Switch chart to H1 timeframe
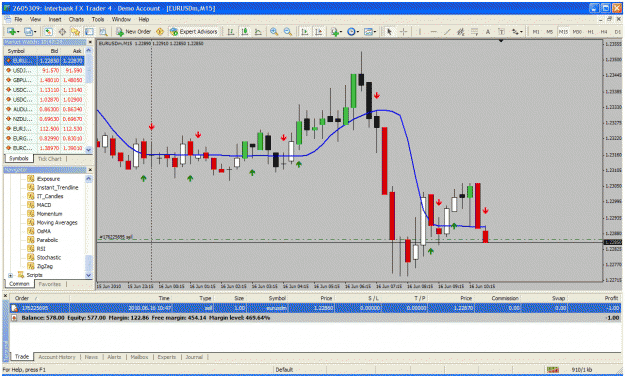Image resolution: width=625 pixels, height=376 pixels. point(590,31)
